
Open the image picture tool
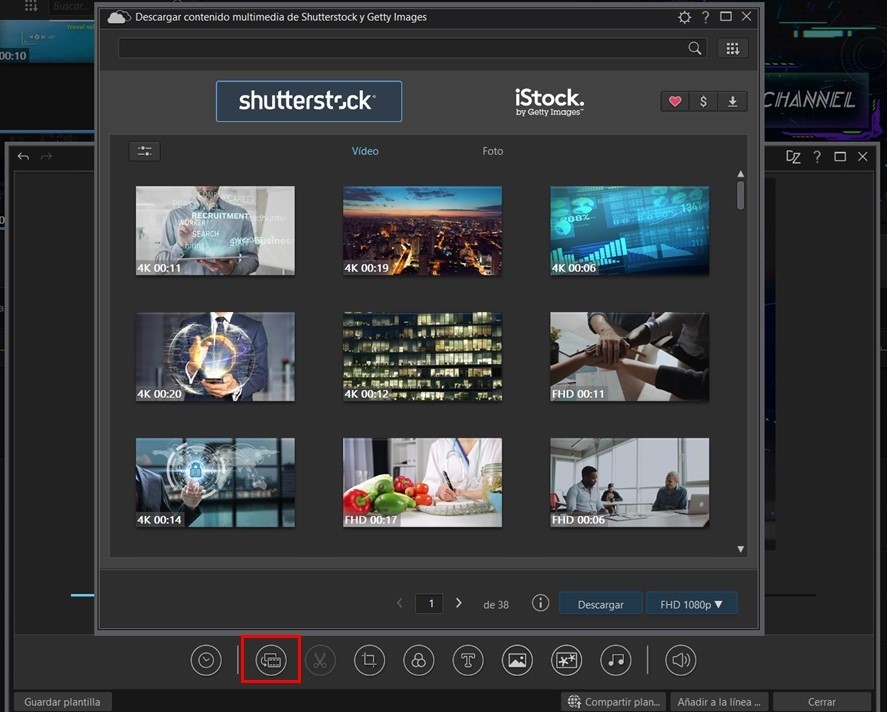517,660
